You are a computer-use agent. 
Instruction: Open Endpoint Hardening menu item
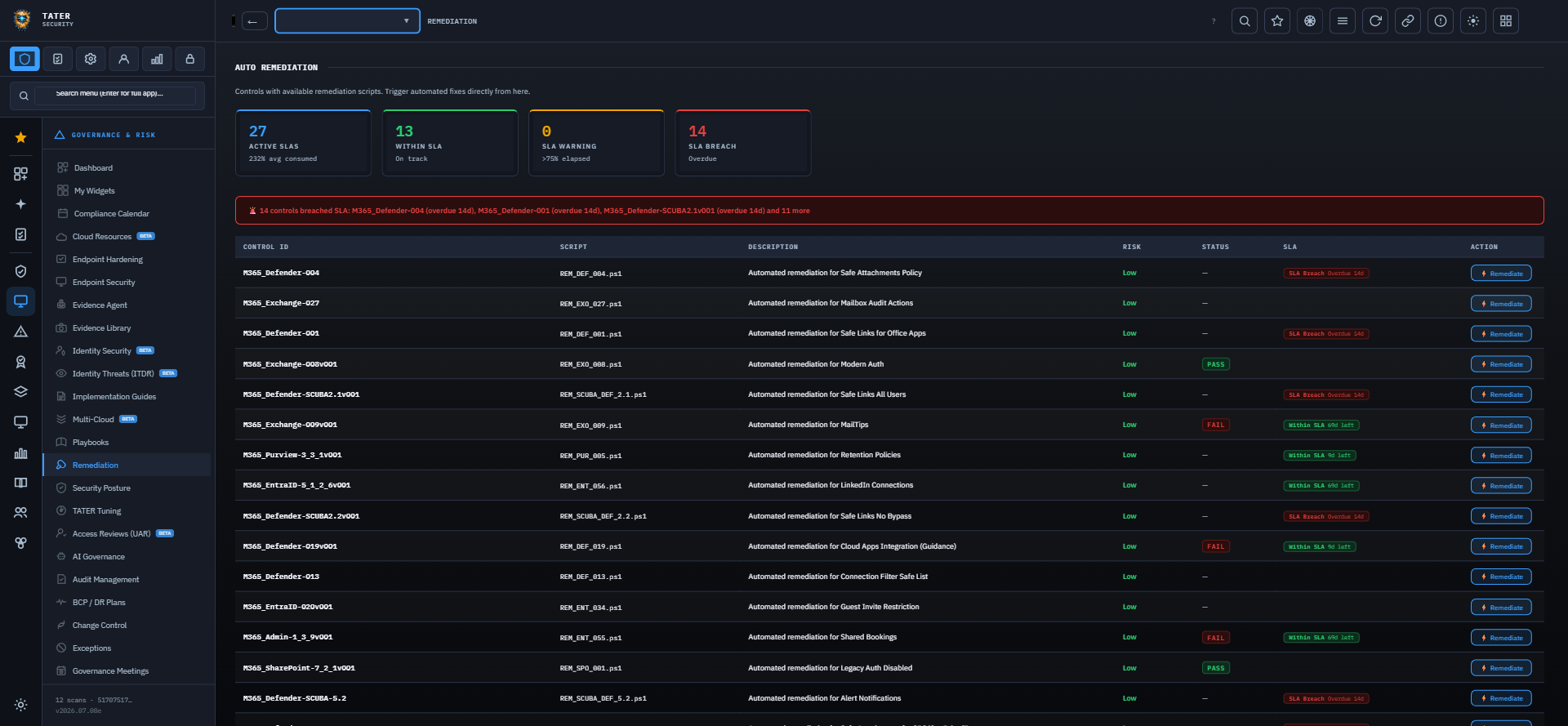click(127, 259)
